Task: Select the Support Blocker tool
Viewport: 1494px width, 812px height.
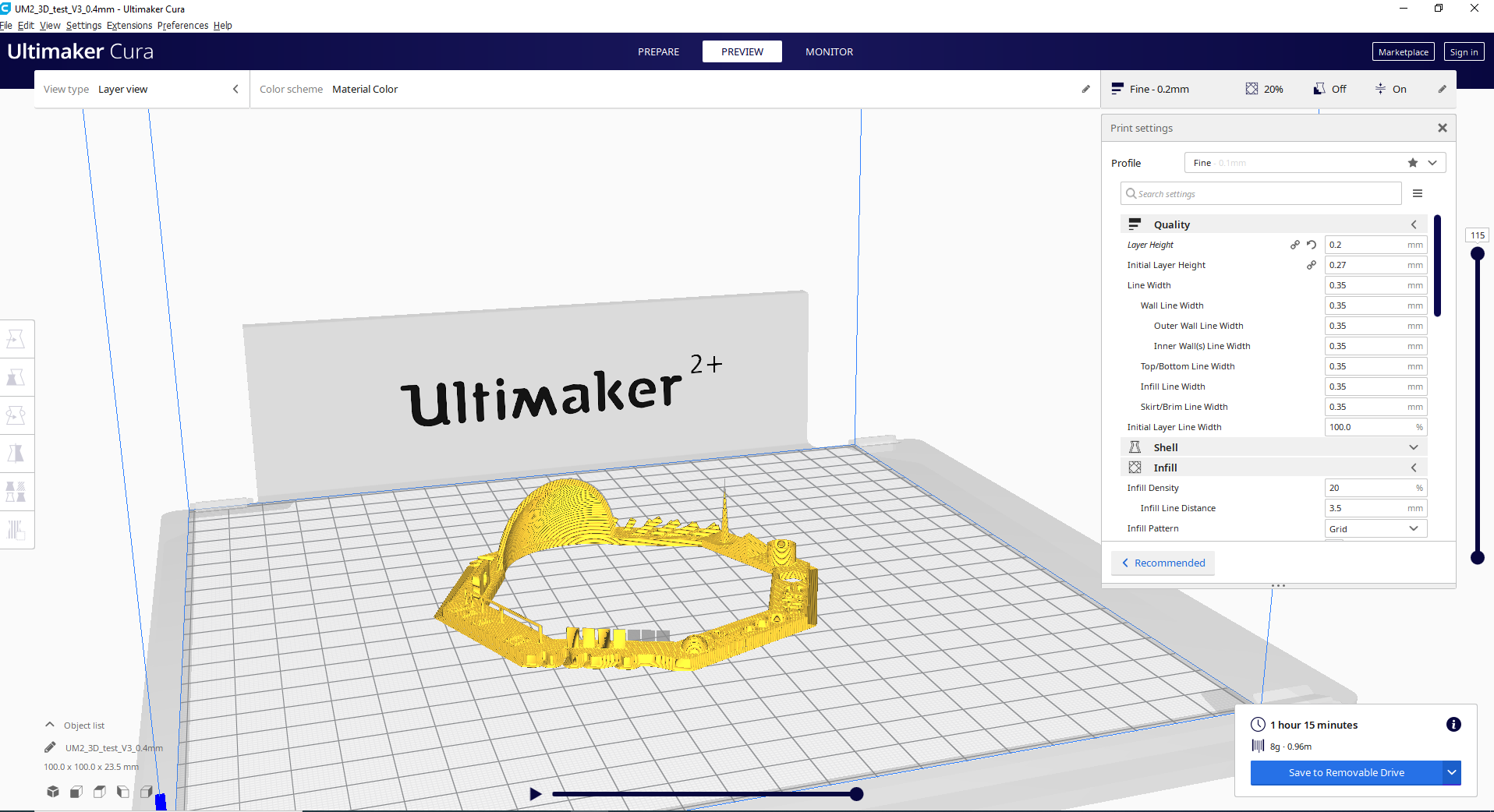Action: tap(16, 530)
